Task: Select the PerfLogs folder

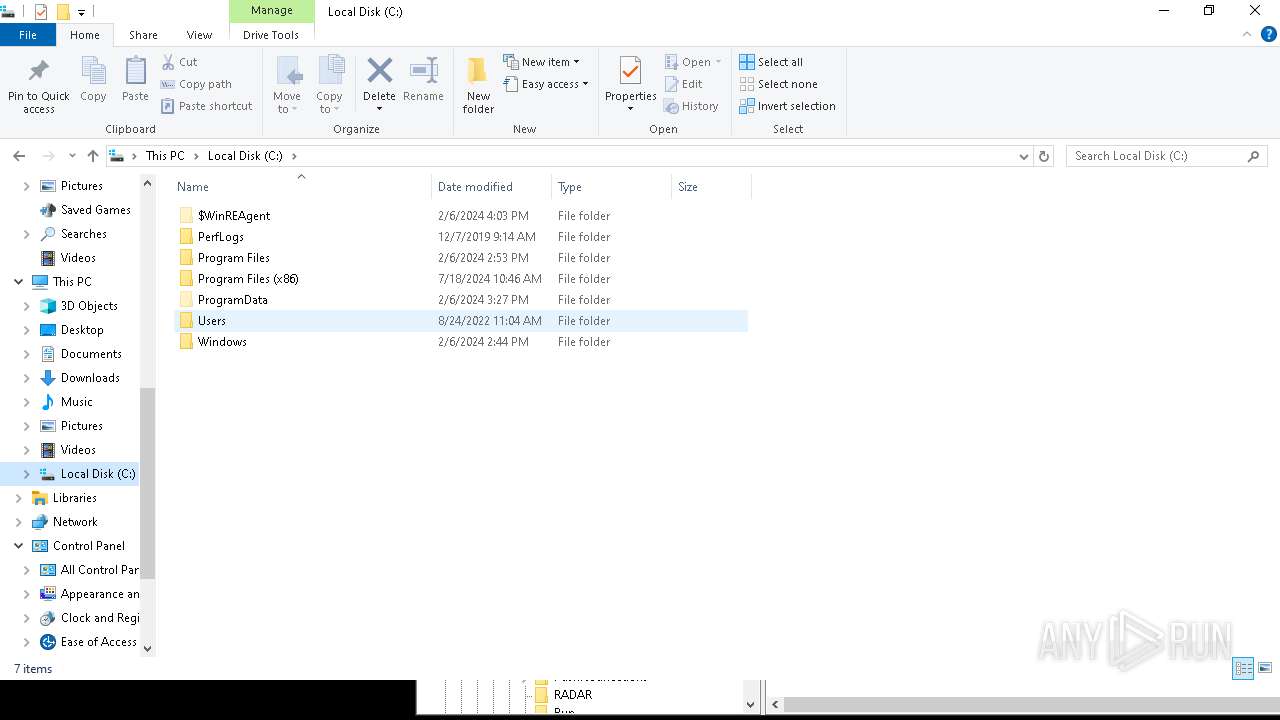Action: (x=460, y=237)
